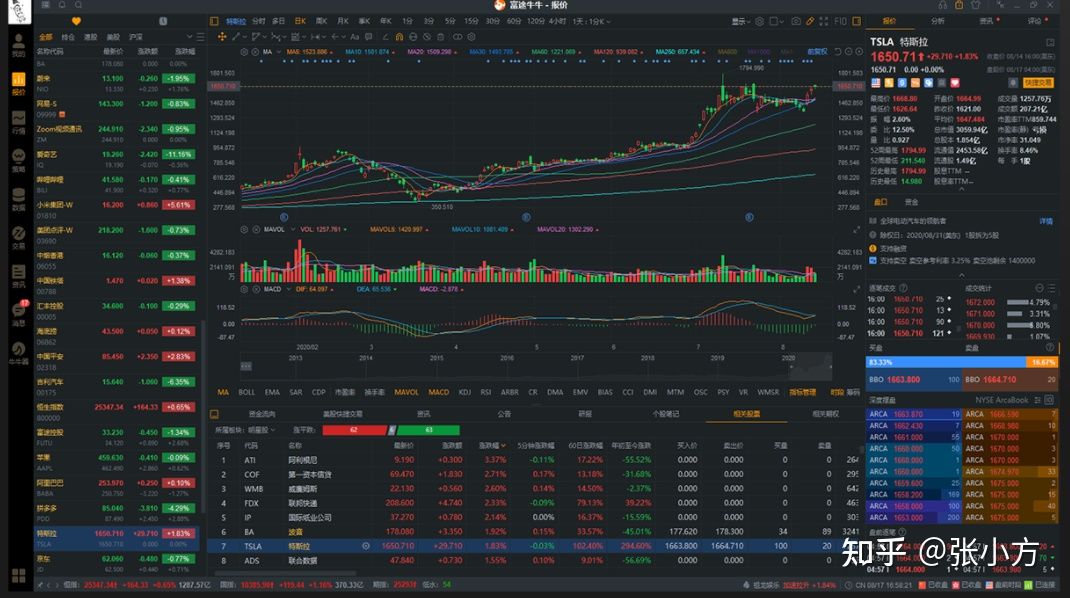Click the 前复权 adjustment button
1070x598 pixels.
[817, 52]
